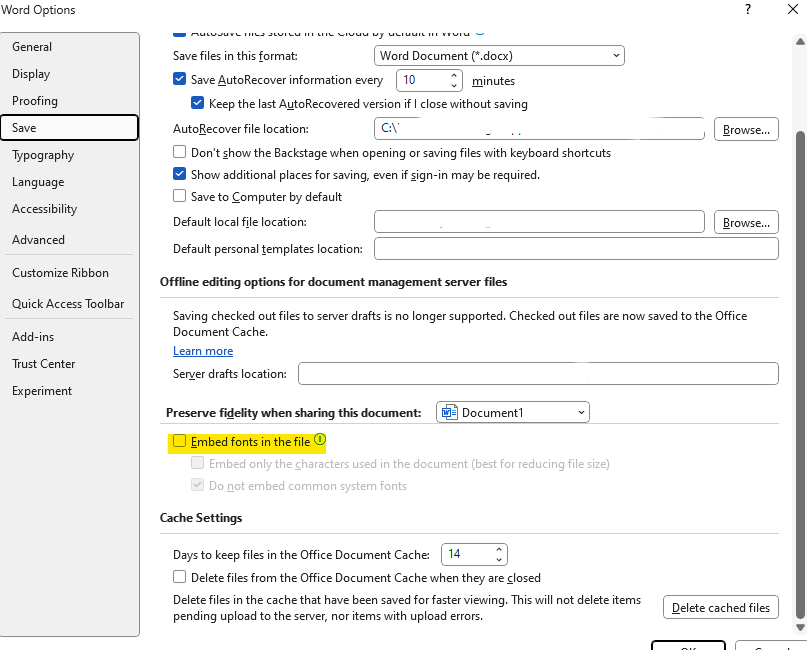The height and width of the screenshot is (650, 807).
Task: Click the Server drafts location field
Action: 538,373
